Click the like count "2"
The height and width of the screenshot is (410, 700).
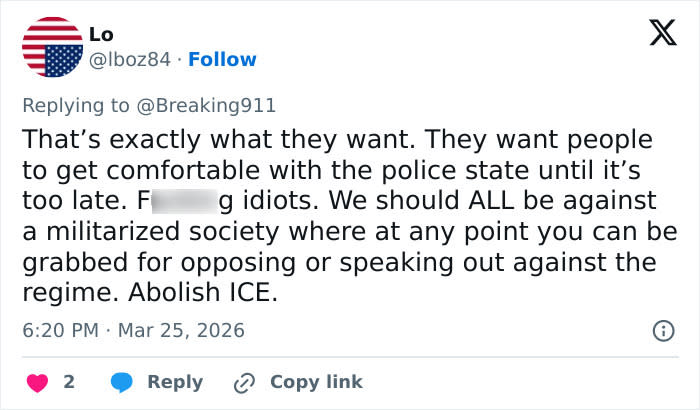tap(69, 382)
